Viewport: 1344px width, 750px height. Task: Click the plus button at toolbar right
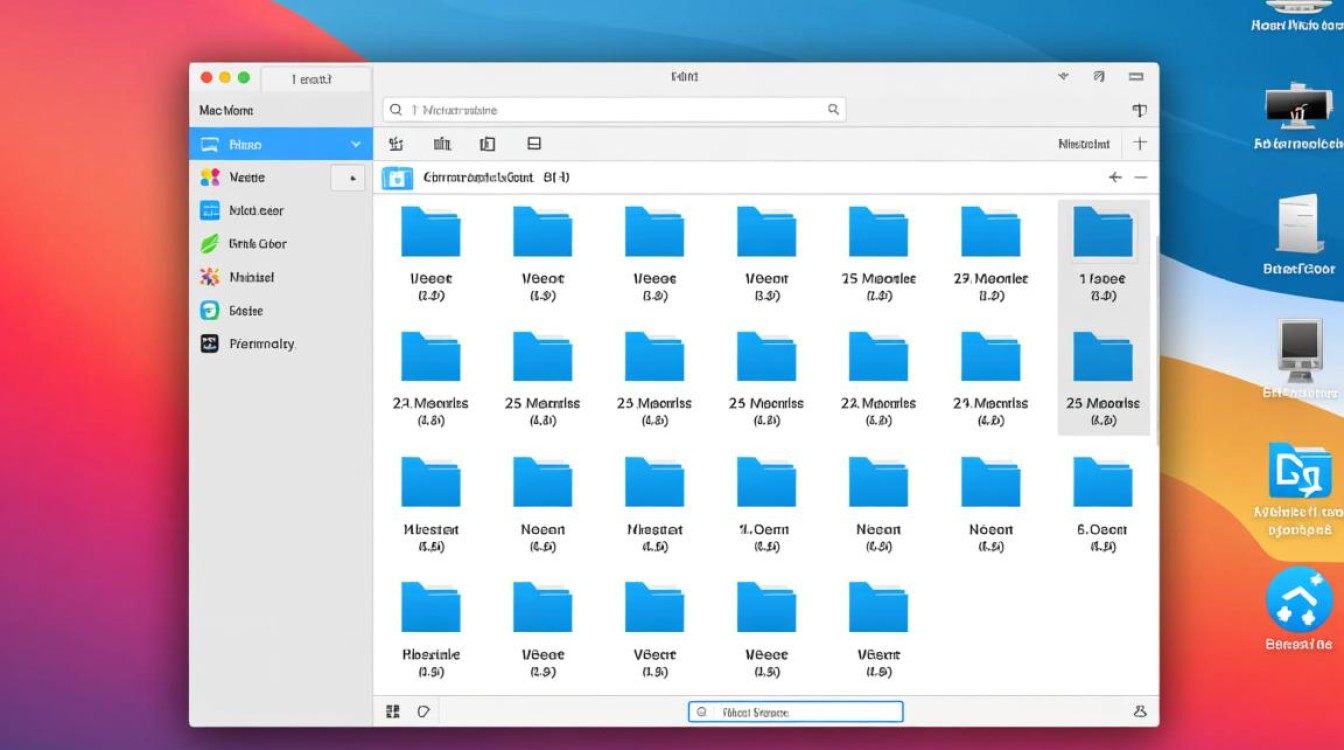(x=1139, y=144)
